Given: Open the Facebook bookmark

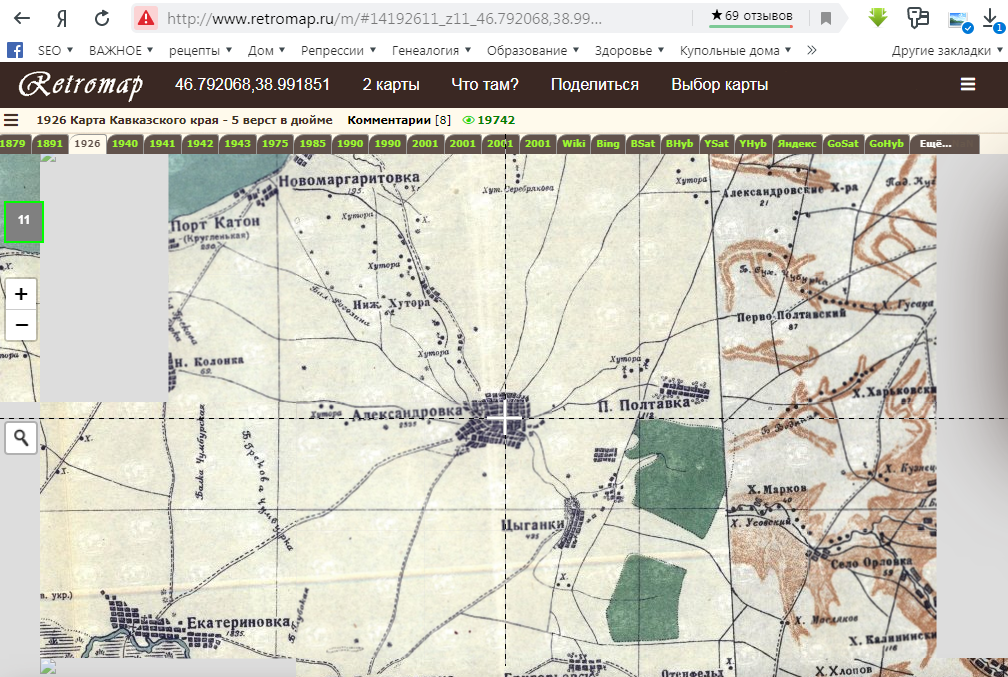Looking at the screenshot, I should [15, 50].
